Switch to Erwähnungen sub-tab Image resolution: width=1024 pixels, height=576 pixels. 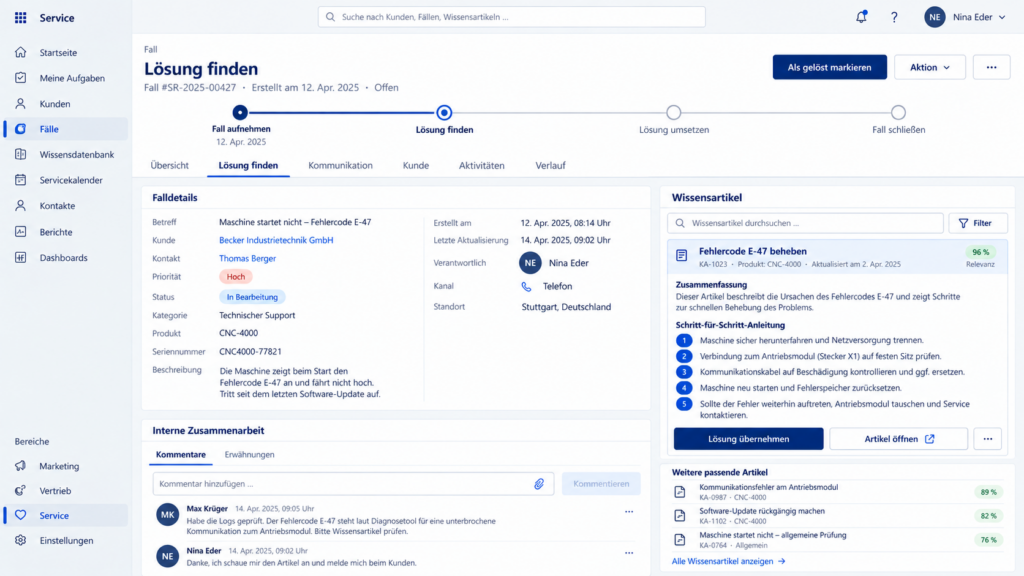click(249, 455)
